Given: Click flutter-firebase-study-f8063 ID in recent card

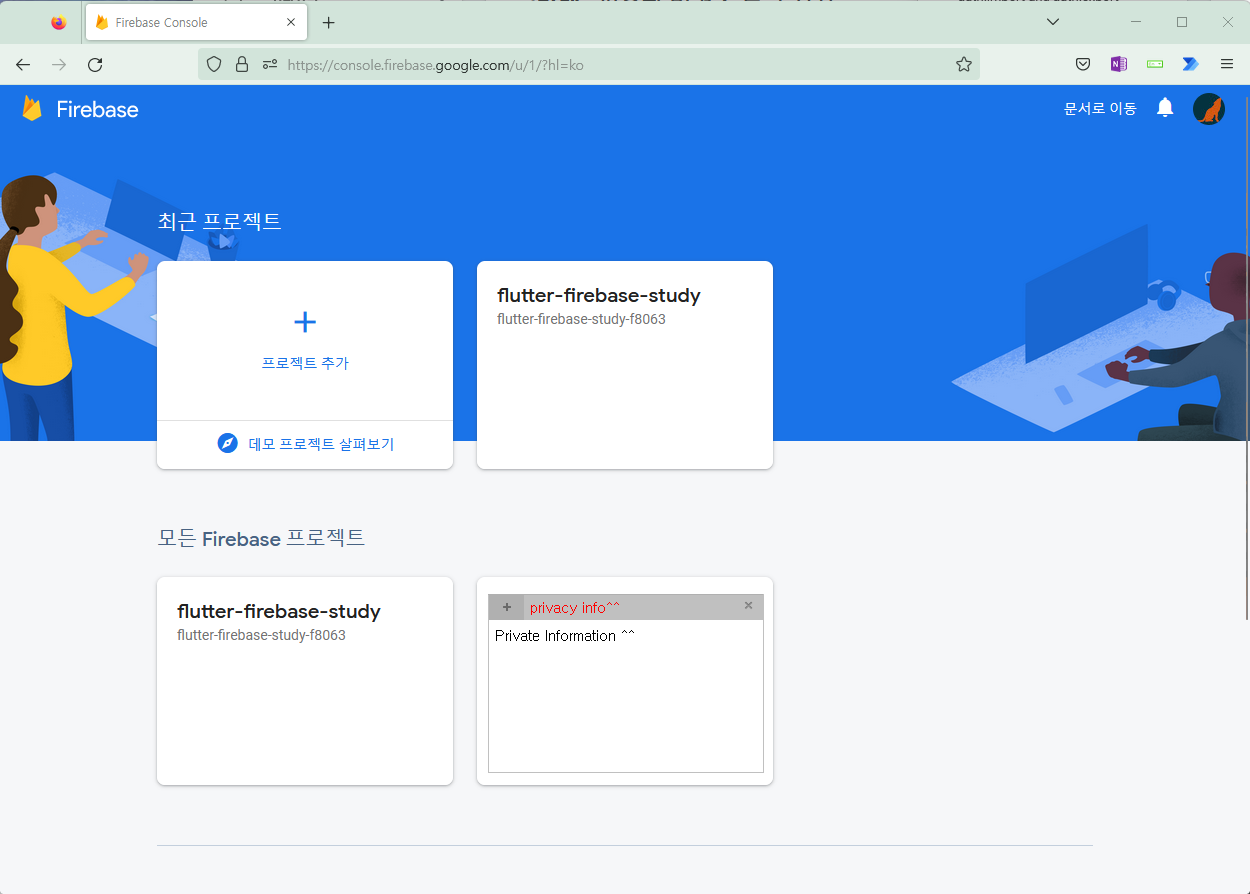Looking at the screenshot, I should tap(581, 320).
